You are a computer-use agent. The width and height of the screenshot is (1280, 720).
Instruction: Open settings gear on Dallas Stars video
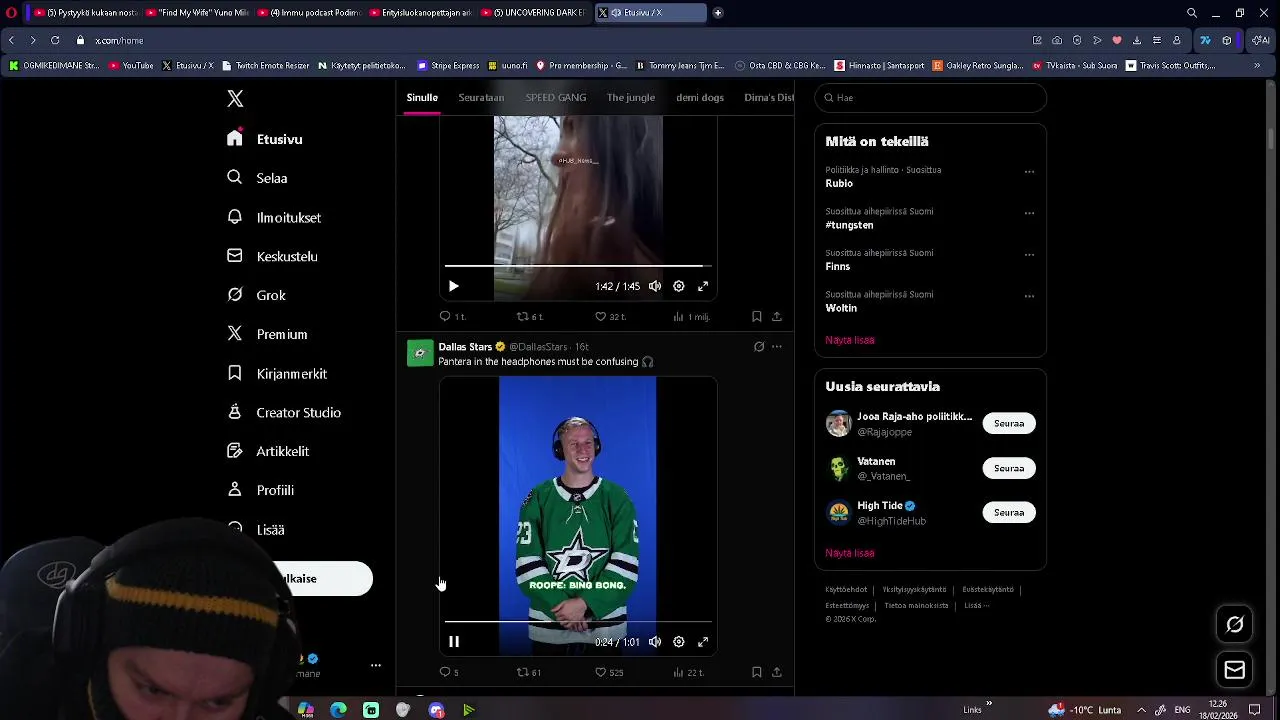tap(679, 642)
